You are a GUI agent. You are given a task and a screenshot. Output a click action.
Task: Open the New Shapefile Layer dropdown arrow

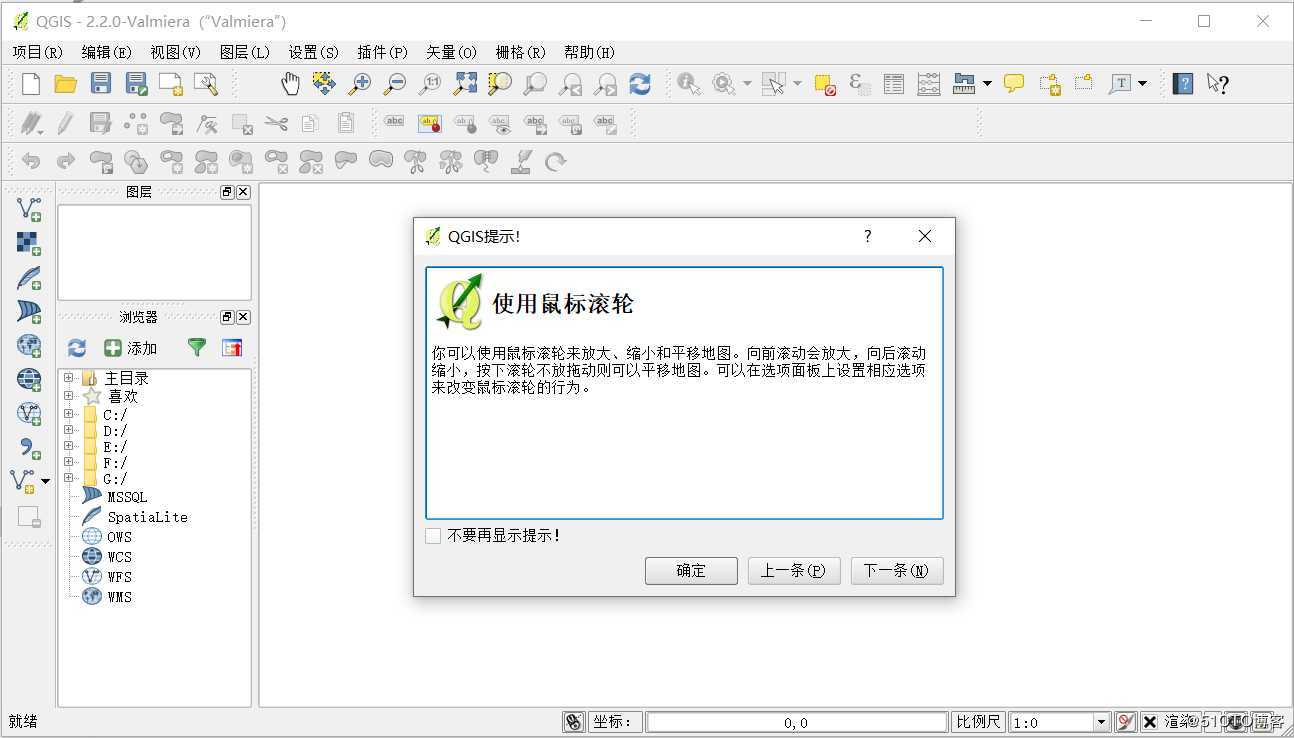(x=45, y=482)
